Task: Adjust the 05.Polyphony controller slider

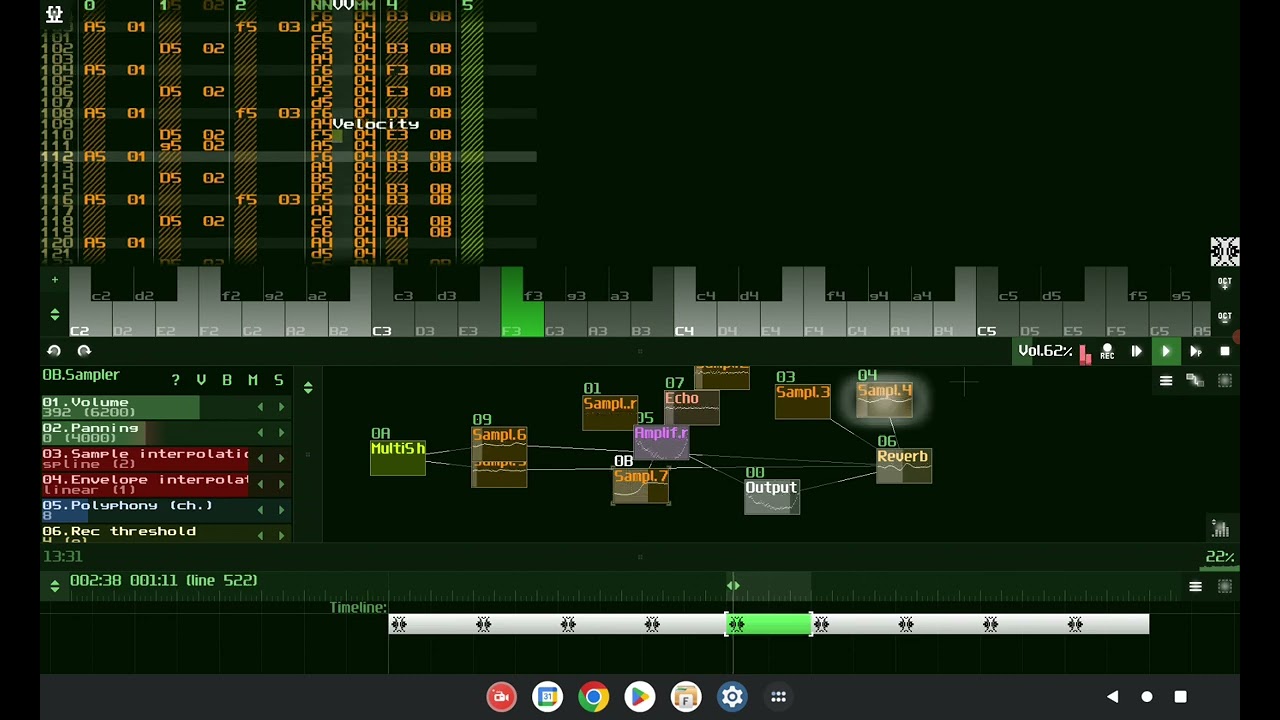Action: tap(145, 510)
